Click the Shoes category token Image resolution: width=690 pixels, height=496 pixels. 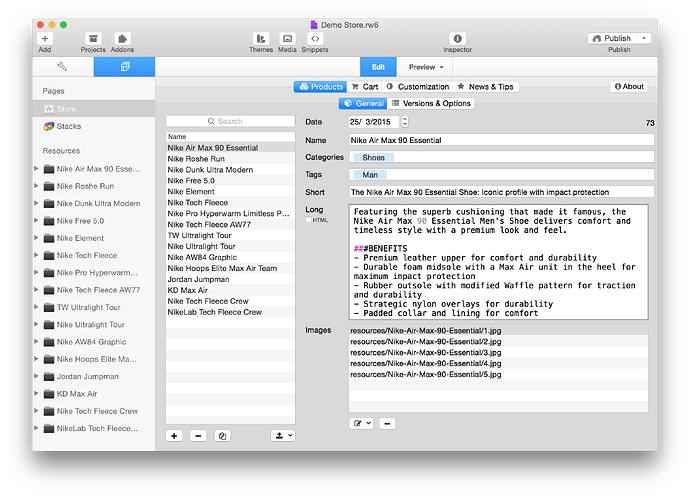click(373, 158)
